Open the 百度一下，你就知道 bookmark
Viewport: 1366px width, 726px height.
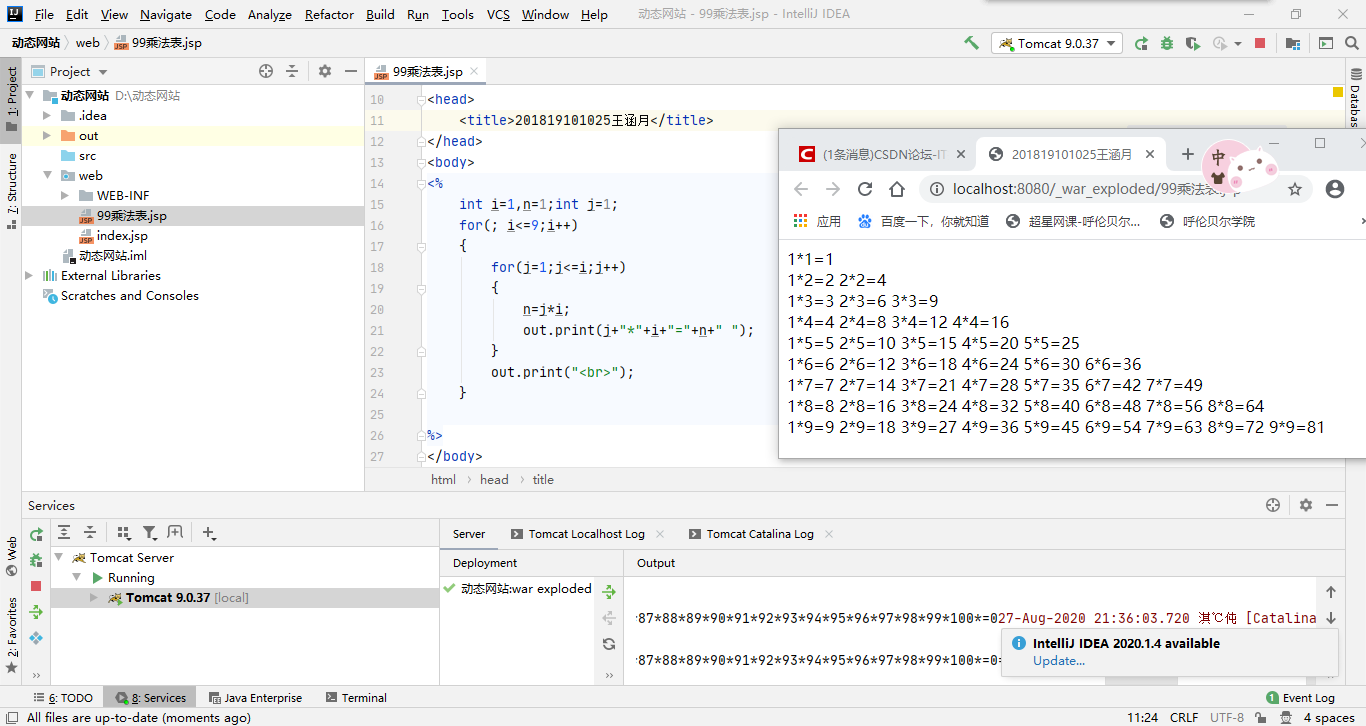click(x=923, y=221)
